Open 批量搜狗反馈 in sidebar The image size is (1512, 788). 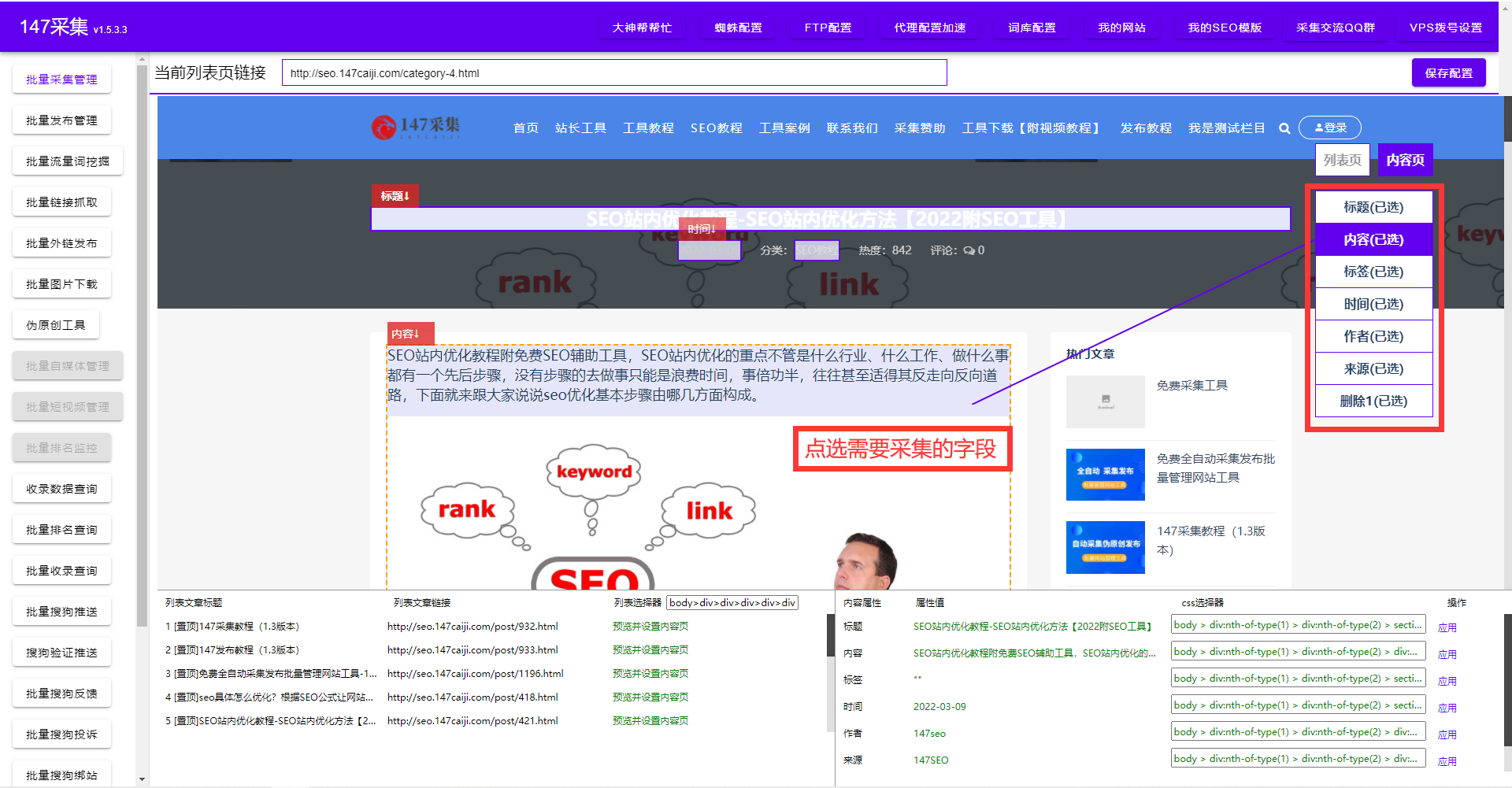[x=61, y=694]
